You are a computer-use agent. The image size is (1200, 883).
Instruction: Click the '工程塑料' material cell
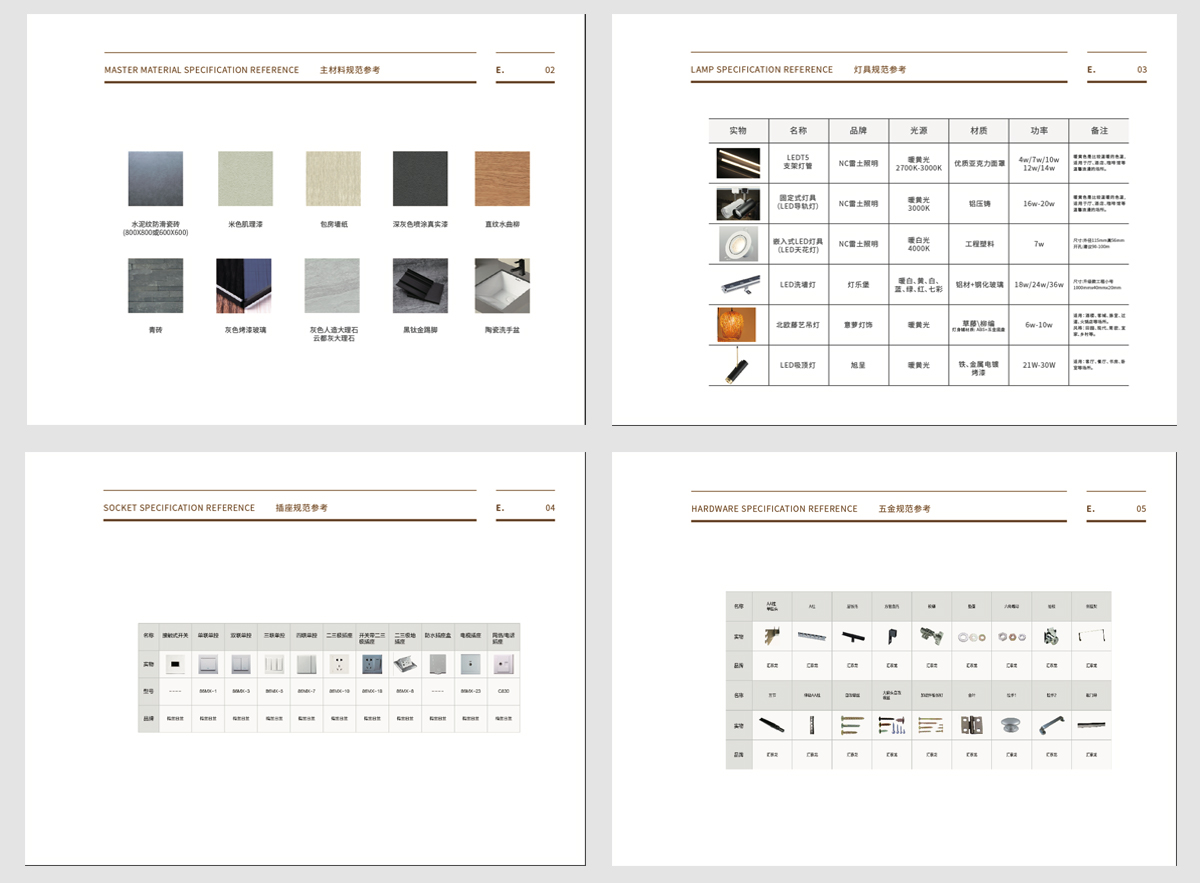[979, 244]
